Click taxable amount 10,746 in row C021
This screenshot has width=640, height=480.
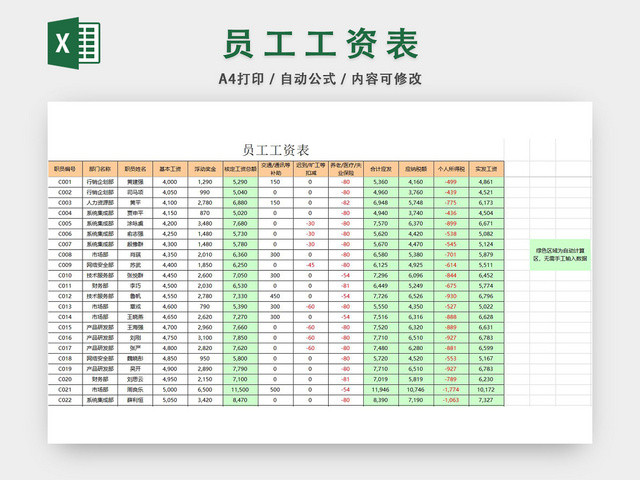pyautogui.click(x=416, y=390)
